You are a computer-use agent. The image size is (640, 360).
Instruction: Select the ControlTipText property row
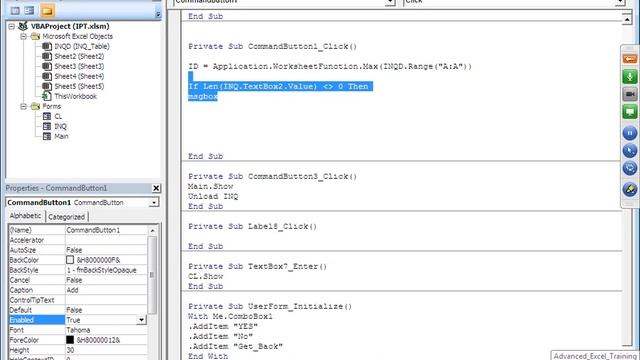(78, 300)
